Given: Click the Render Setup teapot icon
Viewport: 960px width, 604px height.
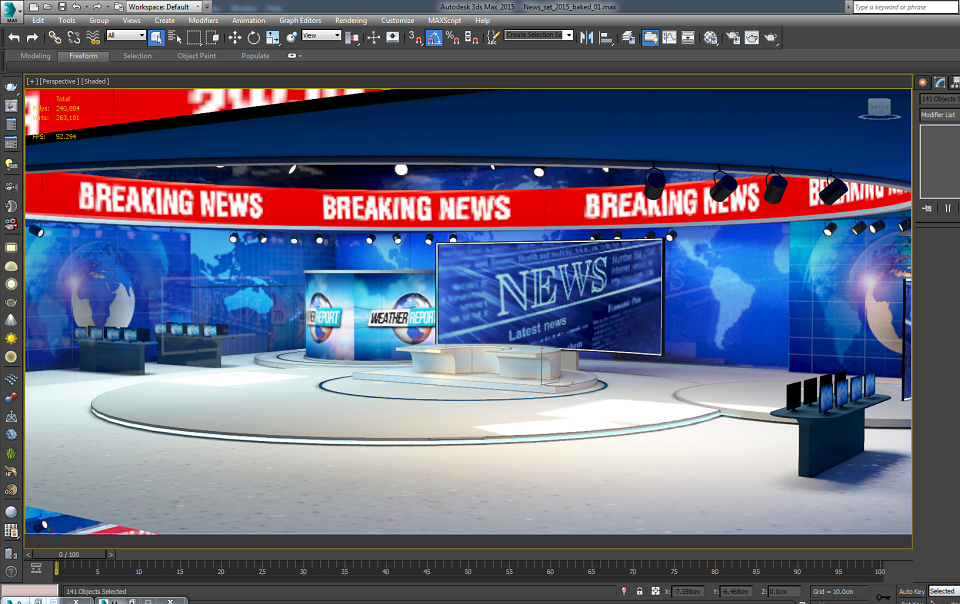Looking at the screenshot, I should pyautogui.click(x=733, y=38).
